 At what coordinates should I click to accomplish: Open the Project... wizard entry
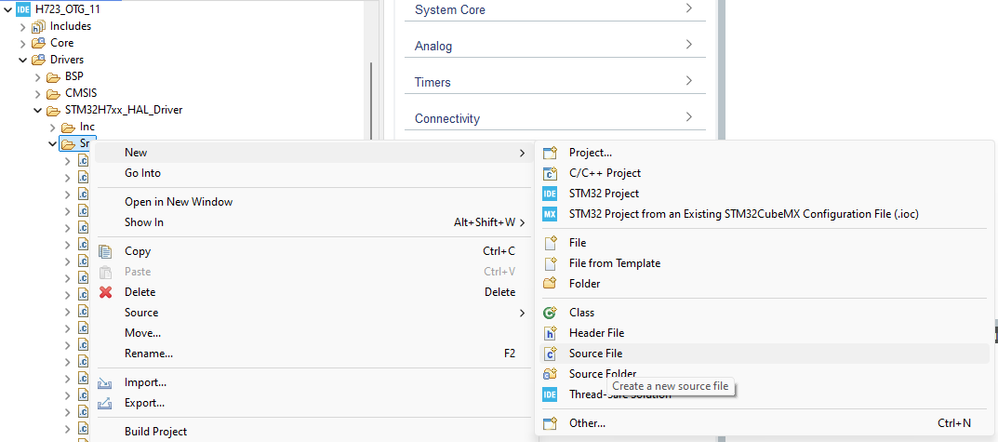click(764, 153)
